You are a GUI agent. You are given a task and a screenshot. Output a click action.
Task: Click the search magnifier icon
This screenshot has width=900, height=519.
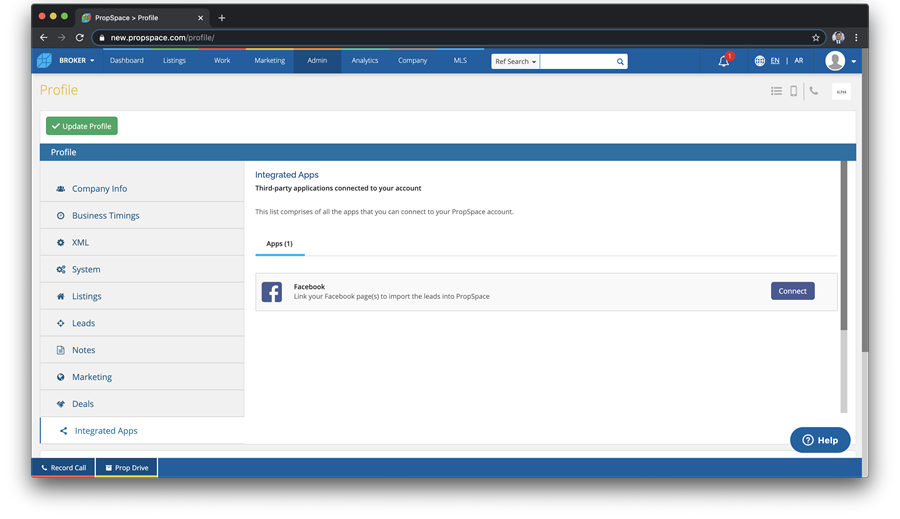pos(620,61)
